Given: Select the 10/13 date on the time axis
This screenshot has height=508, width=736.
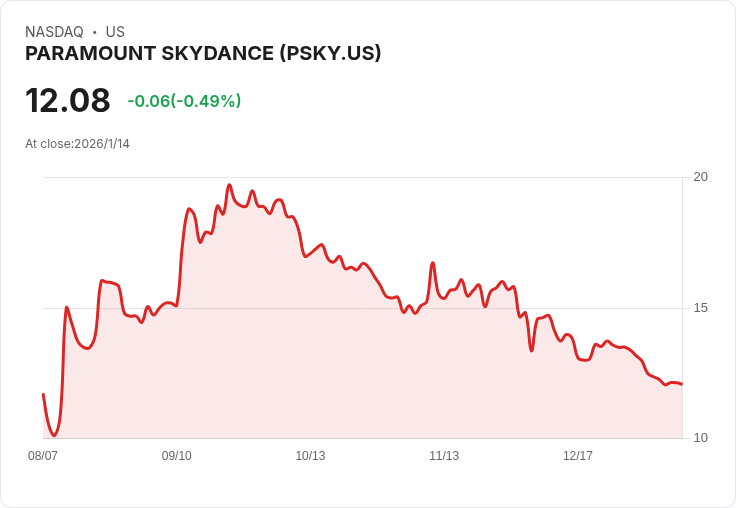Looking at the screenshot, I should [310, 456].
